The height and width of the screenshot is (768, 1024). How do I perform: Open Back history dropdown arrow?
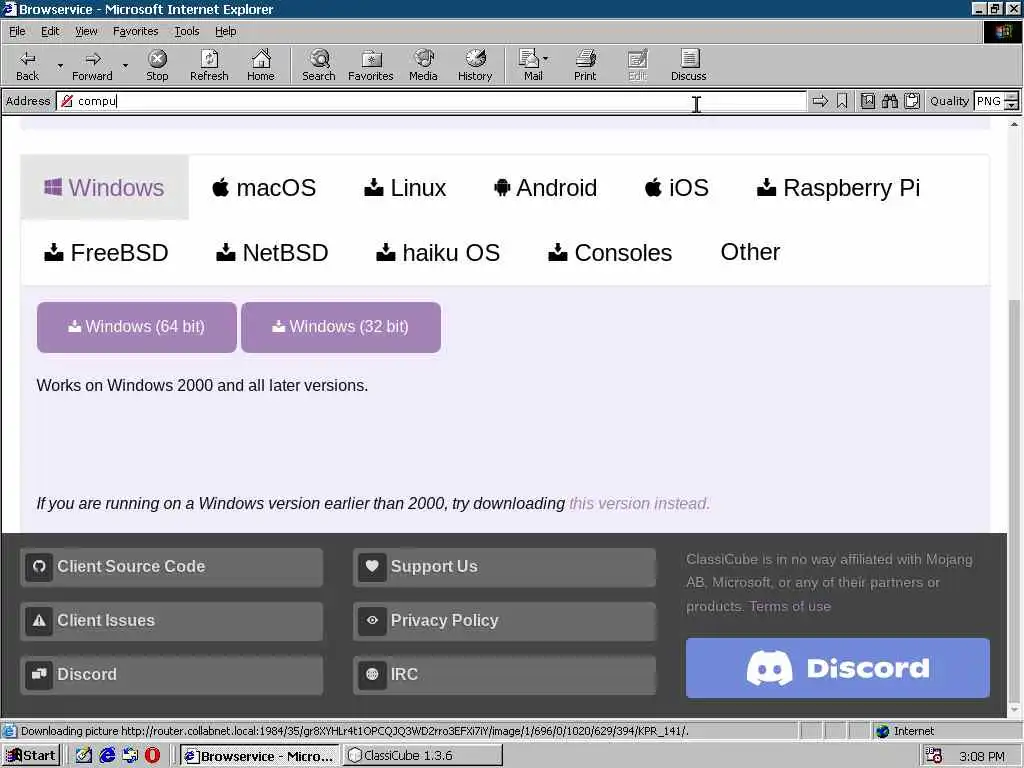pyautogui.click(x=60, y=65)
